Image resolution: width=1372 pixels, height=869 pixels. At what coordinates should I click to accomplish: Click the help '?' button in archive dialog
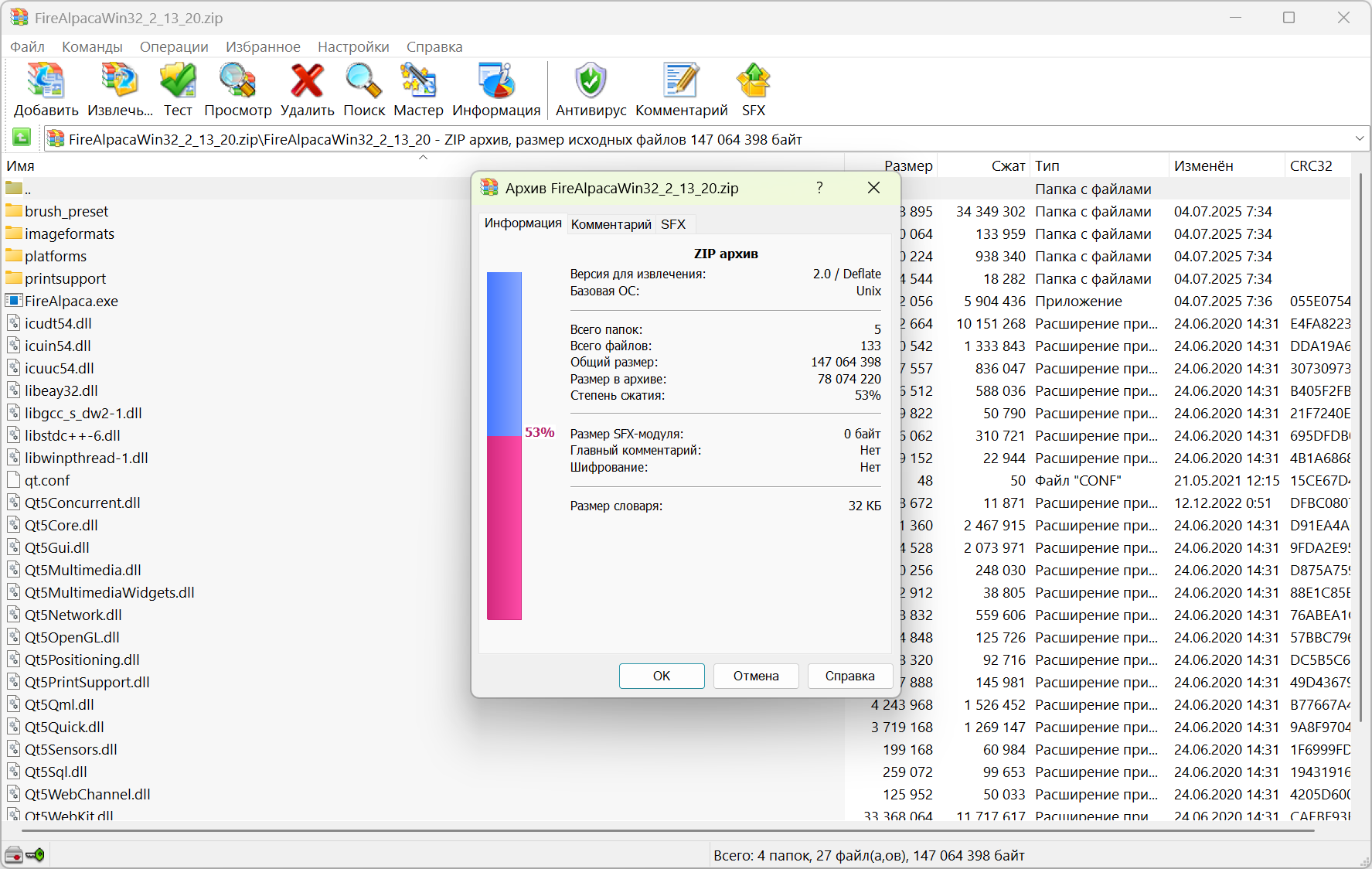coord(819,188)
